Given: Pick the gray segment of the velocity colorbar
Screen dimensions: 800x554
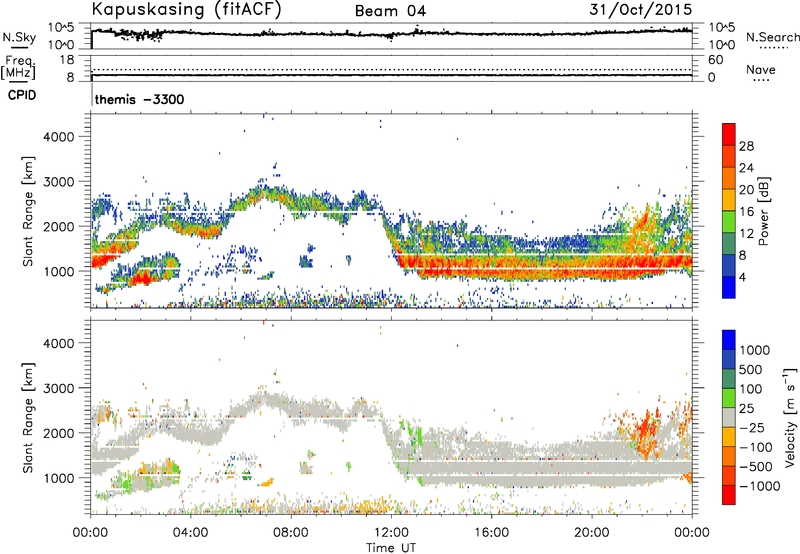Looking at the screenshot, I should 729,418.
